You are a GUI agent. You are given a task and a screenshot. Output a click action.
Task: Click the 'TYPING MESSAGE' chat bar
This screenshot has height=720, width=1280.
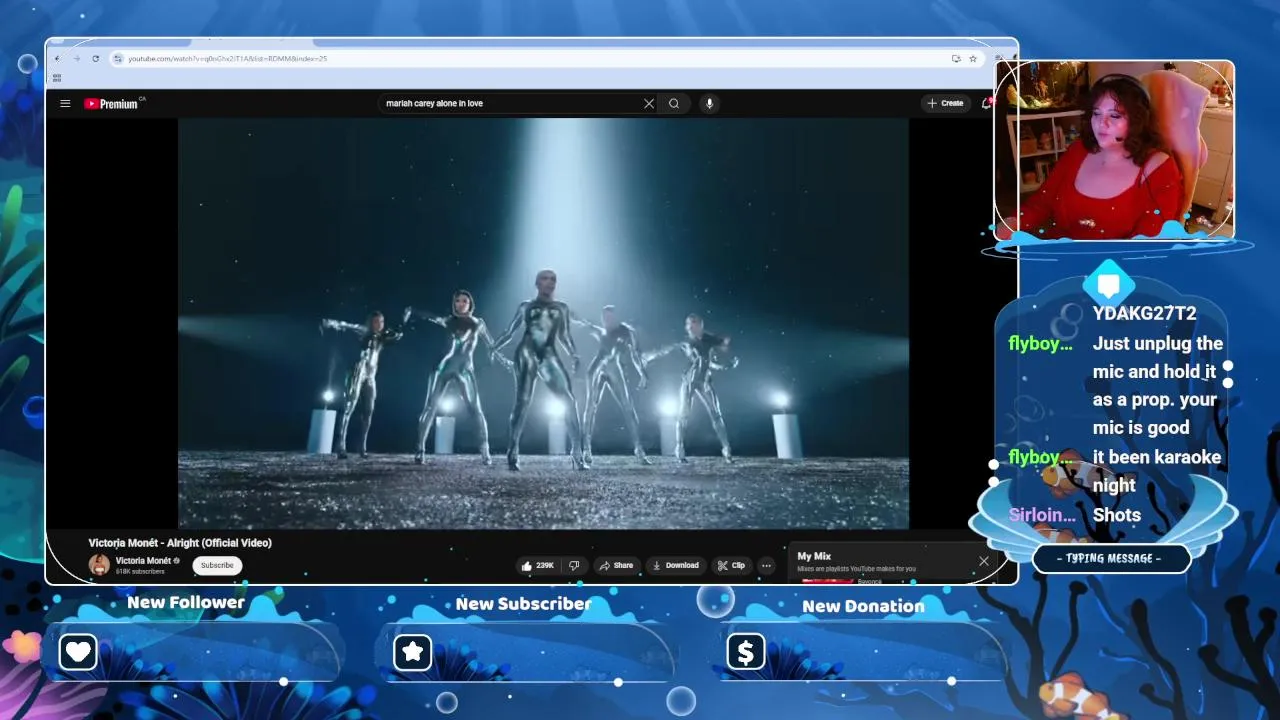pos(1109,558)
